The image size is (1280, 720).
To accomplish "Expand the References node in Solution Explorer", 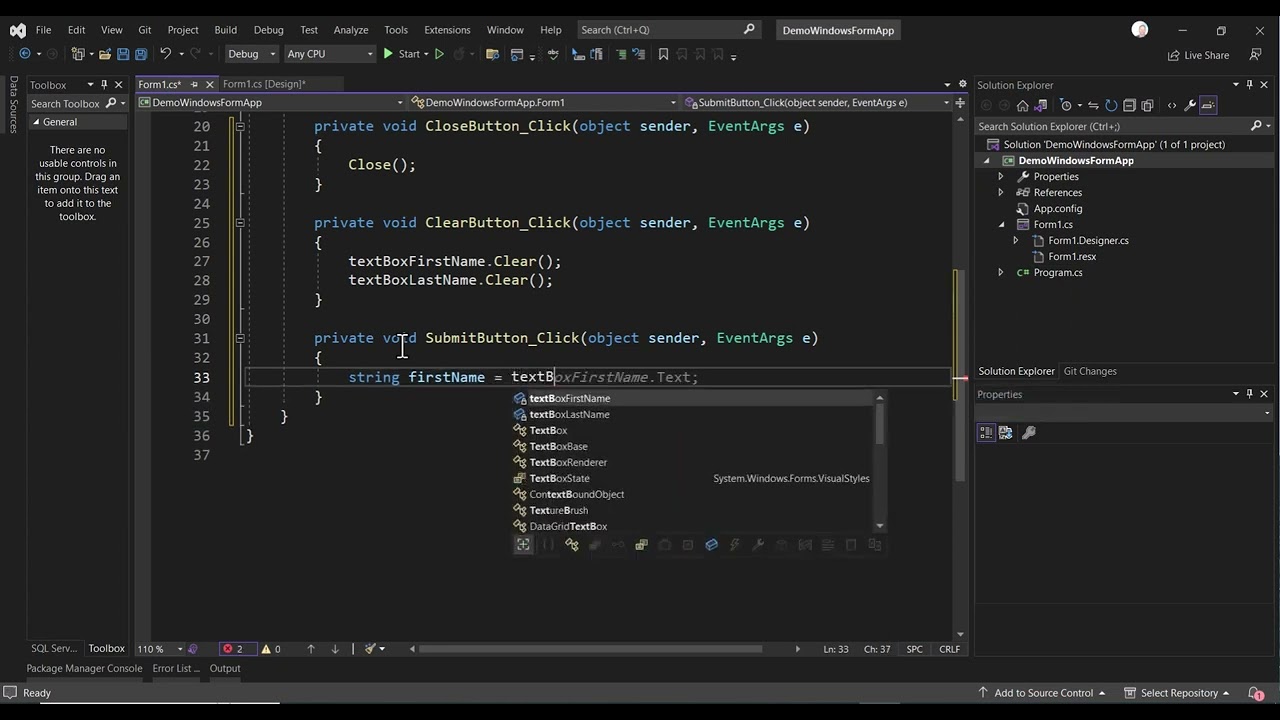I will [x=1000, y=192].
